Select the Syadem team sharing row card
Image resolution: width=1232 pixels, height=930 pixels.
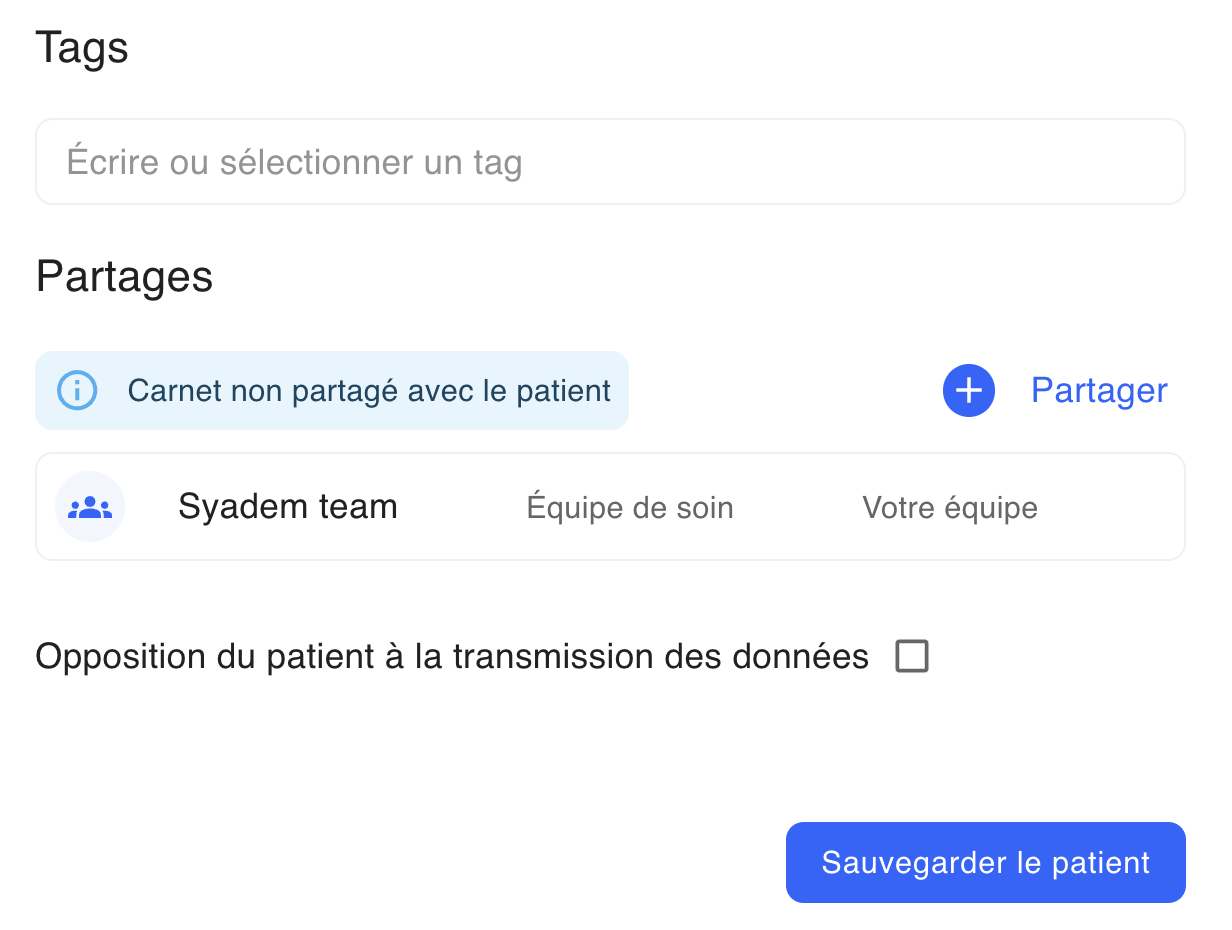(610, 507)
